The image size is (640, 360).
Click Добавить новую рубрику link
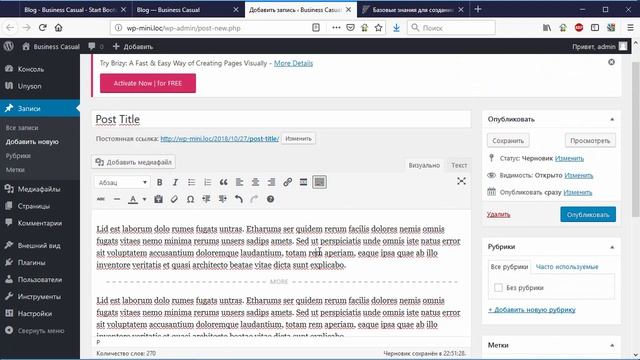tap(532, 310)
